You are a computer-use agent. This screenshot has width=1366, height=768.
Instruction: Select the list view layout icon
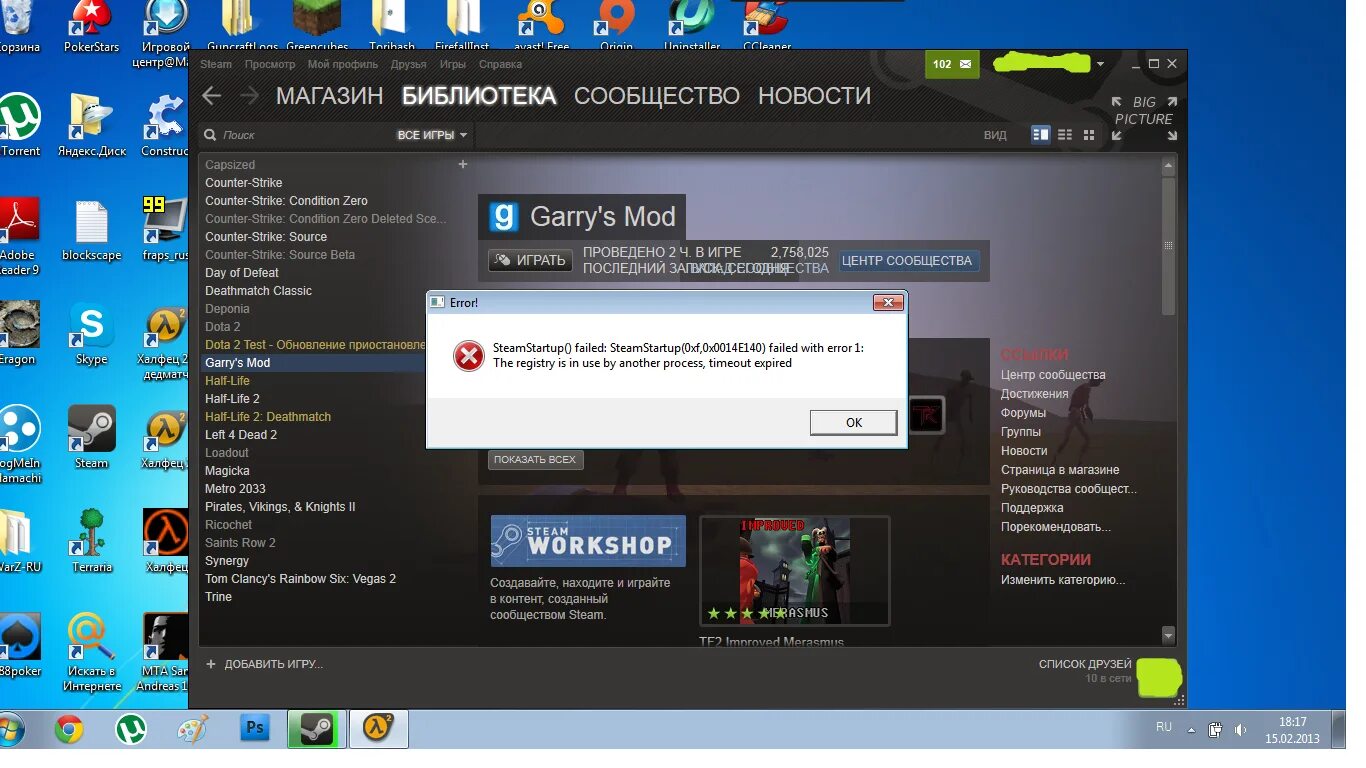(1065, 135)
